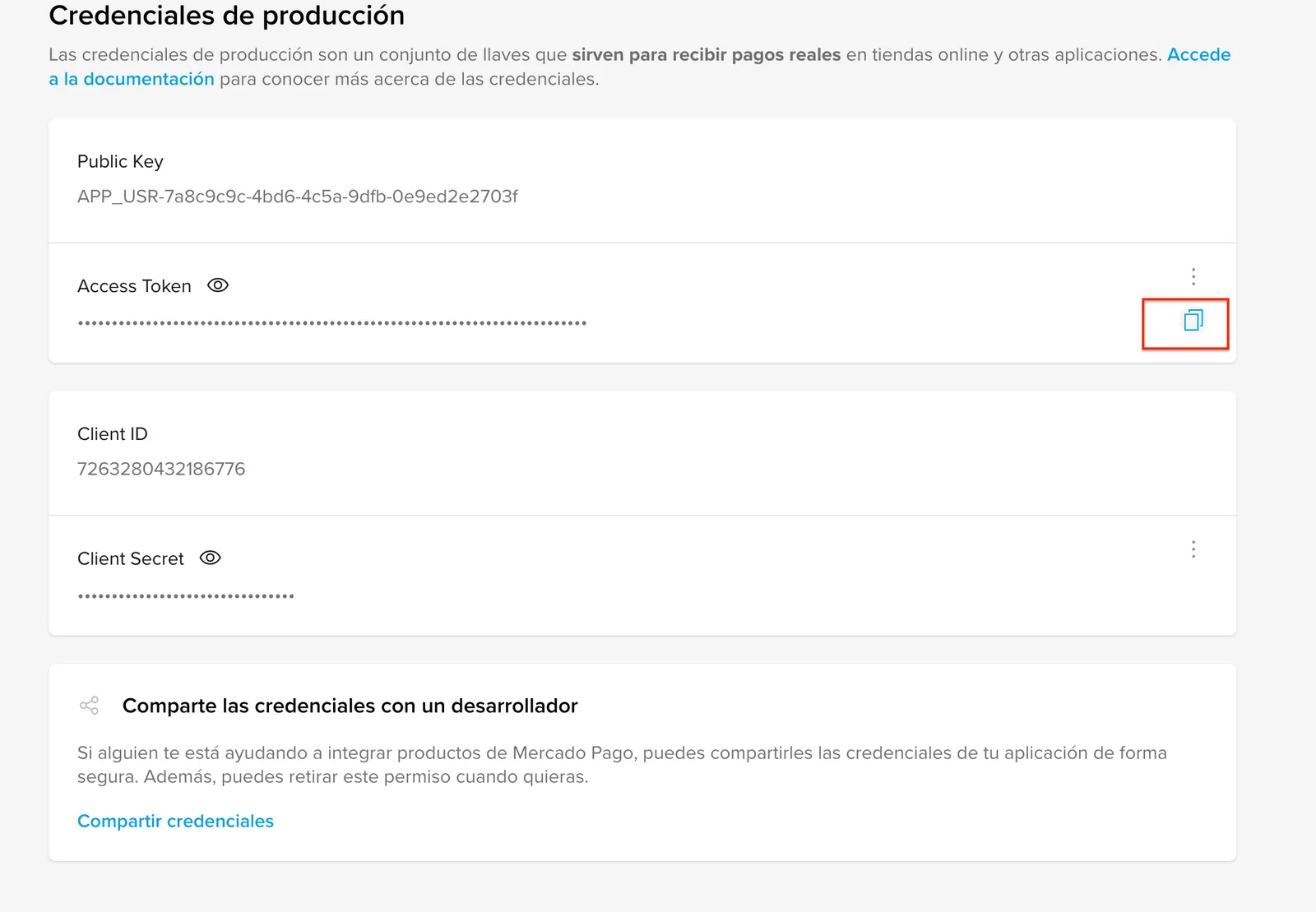The width and height of the screenshot is (1316, 912).
Task: Click the masked Client Secret dots
Action: click(186, 596)
